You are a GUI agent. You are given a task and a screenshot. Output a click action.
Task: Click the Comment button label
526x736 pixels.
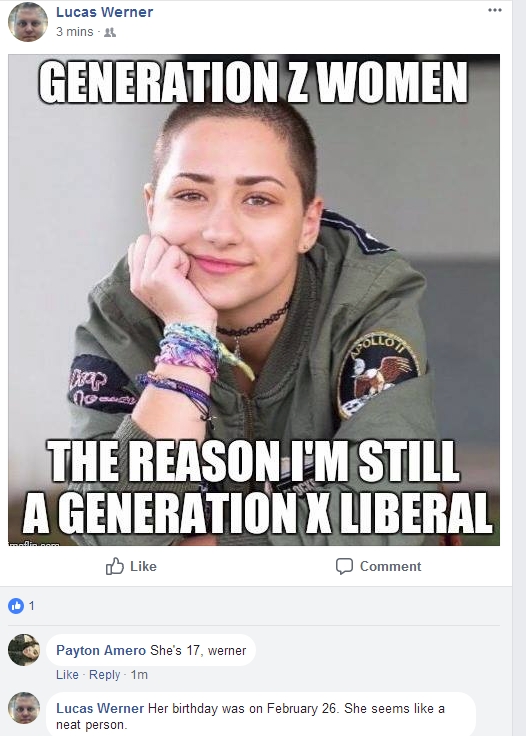pyautogui.click(x=390, y=567)
